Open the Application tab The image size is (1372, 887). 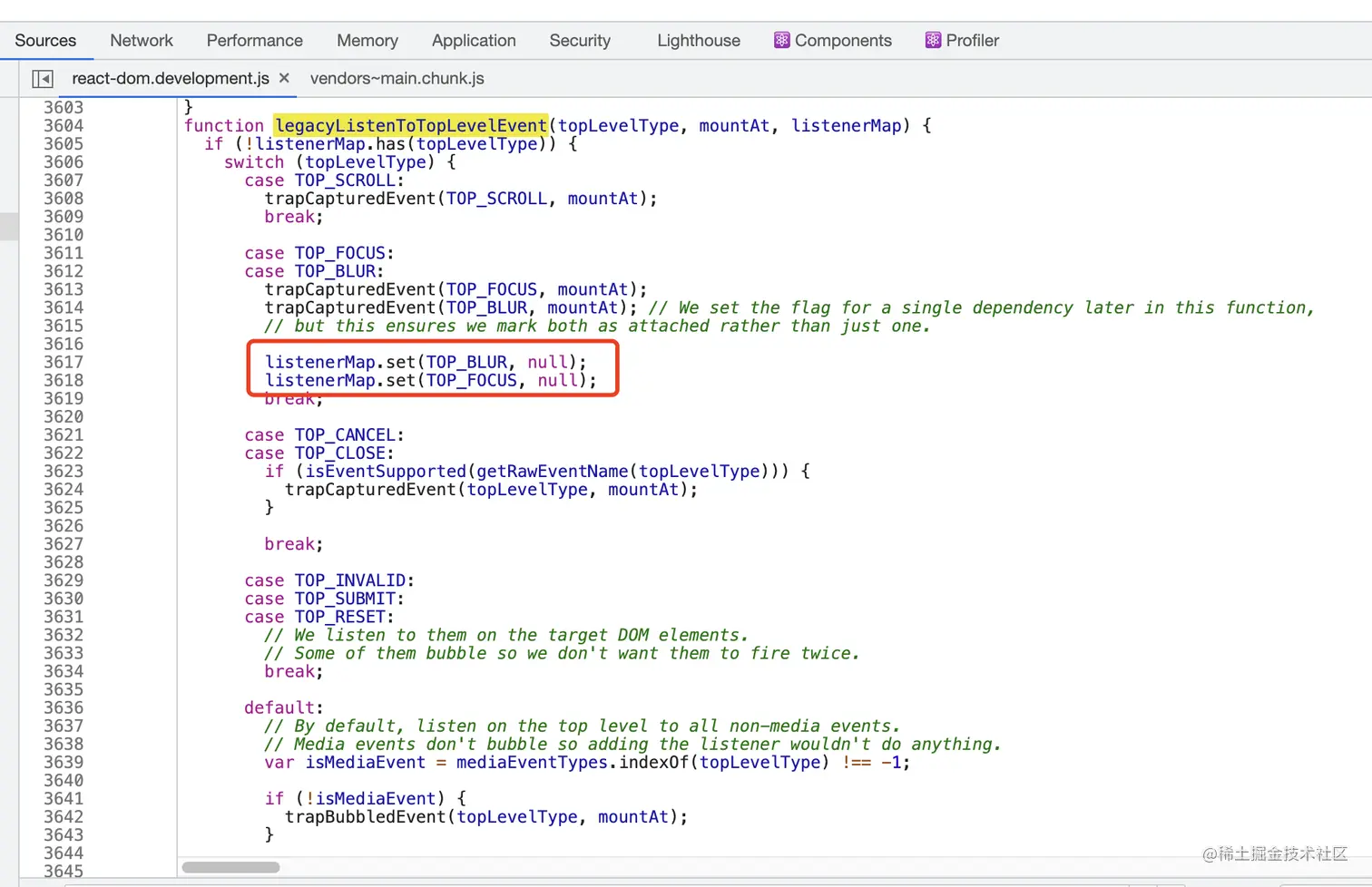[x=474, y=41]
